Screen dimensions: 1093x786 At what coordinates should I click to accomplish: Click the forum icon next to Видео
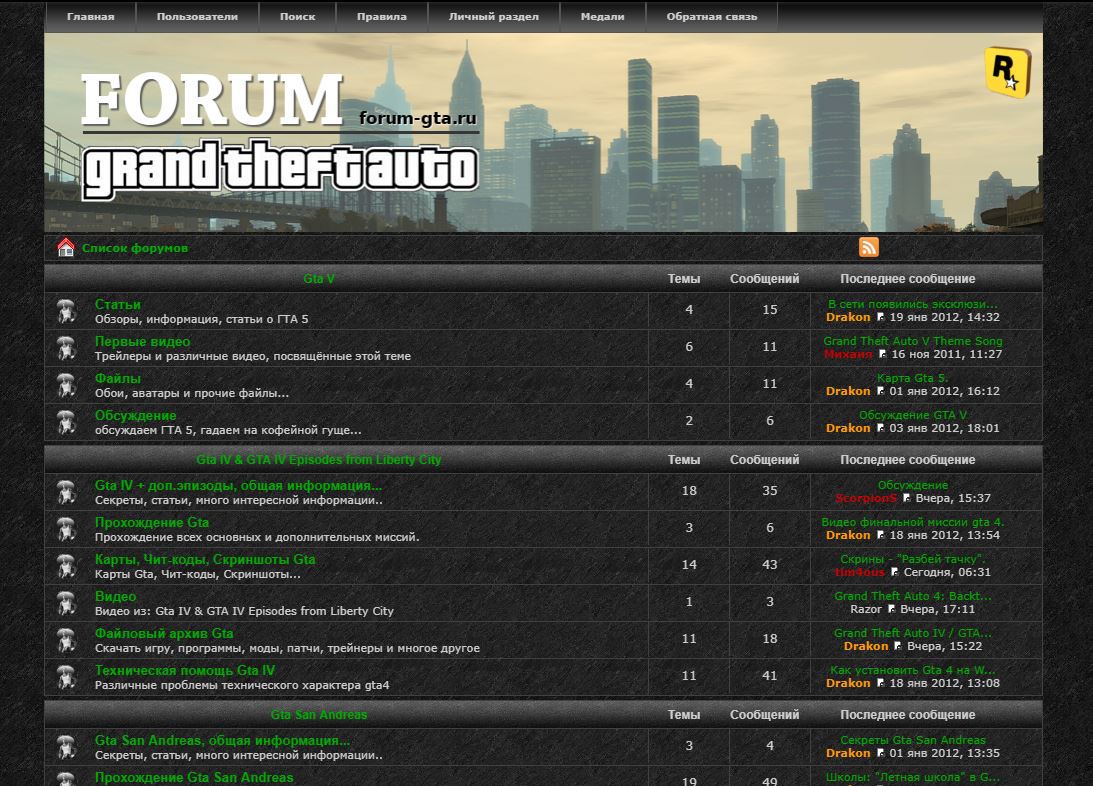pos(67,603)
